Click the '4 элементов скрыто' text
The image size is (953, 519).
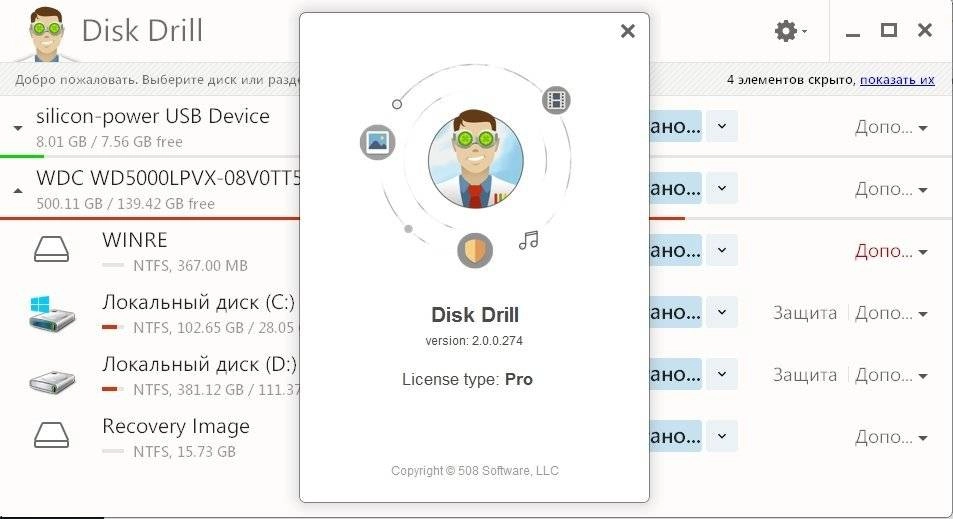(x=791, y=80)
